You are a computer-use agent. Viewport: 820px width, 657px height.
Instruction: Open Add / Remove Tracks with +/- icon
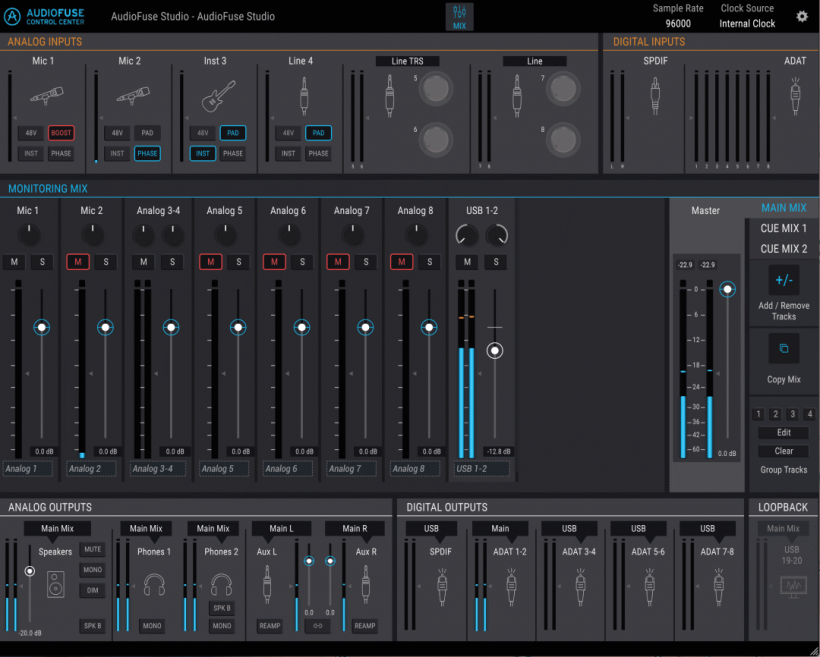(783, 280)
